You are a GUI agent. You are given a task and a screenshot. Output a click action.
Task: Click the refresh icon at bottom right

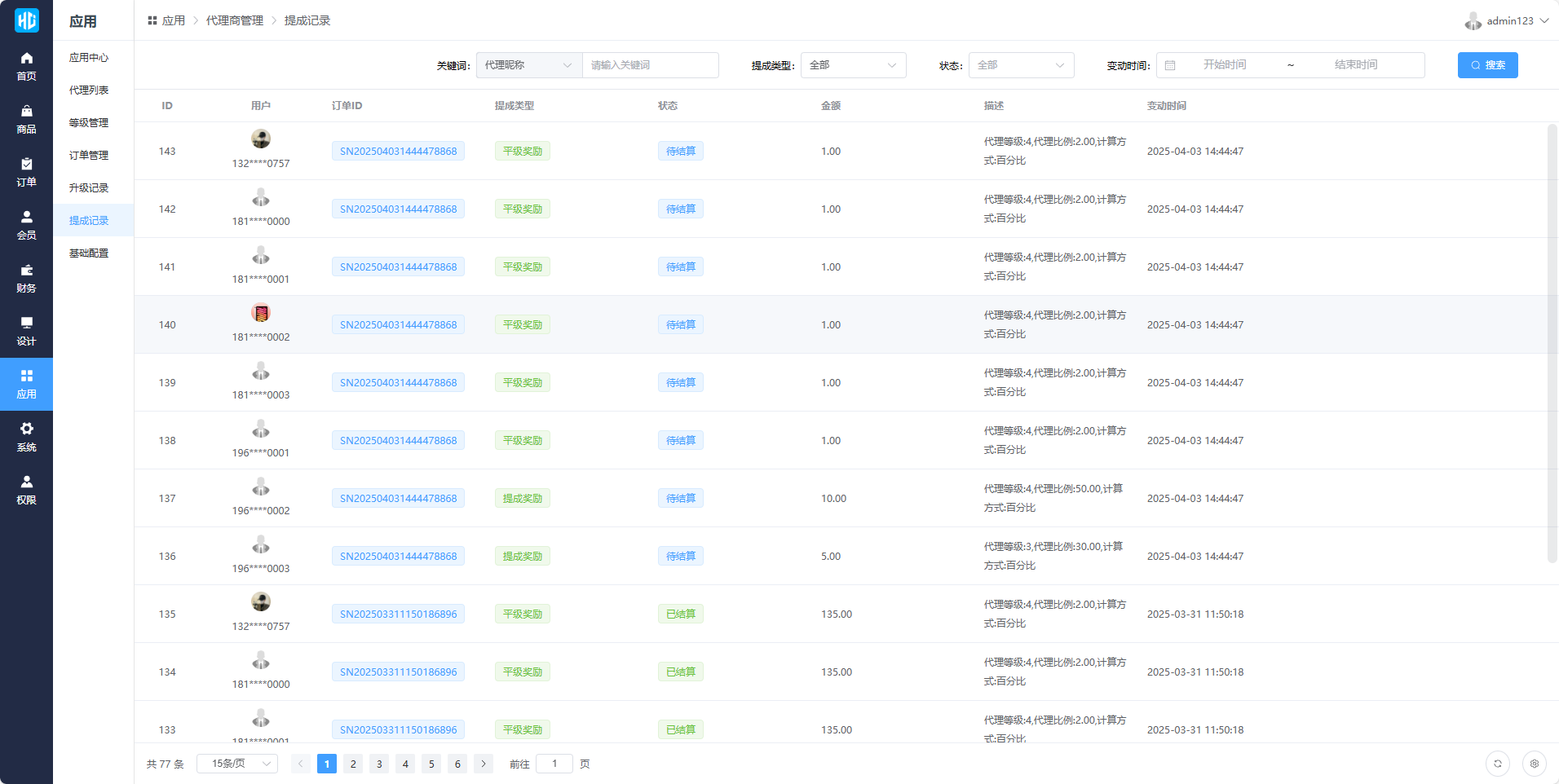[x=1497, y=764]
